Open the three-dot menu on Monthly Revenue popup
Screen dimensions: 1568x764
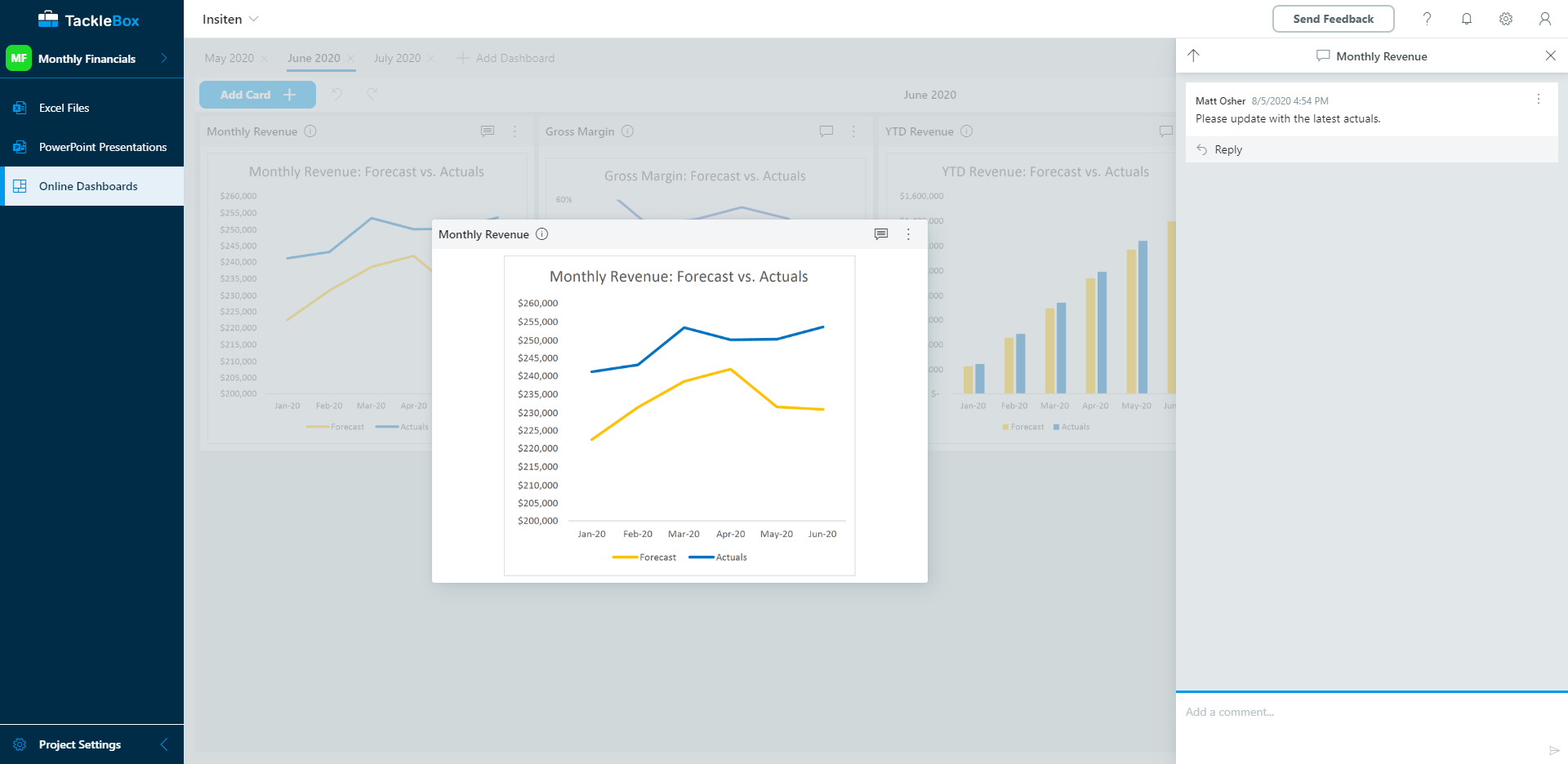coord(908,234)
